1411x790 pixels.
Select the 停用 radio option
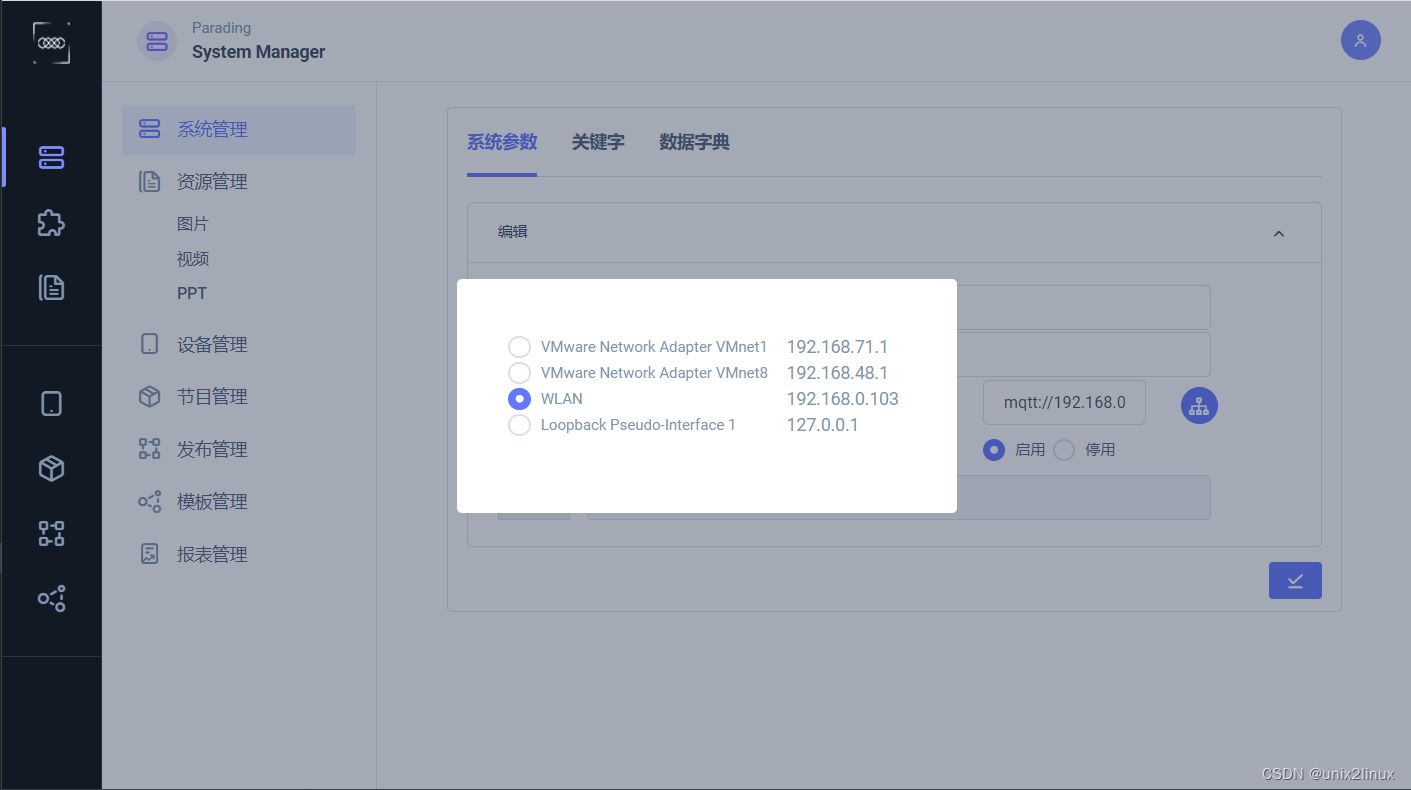1064,450
